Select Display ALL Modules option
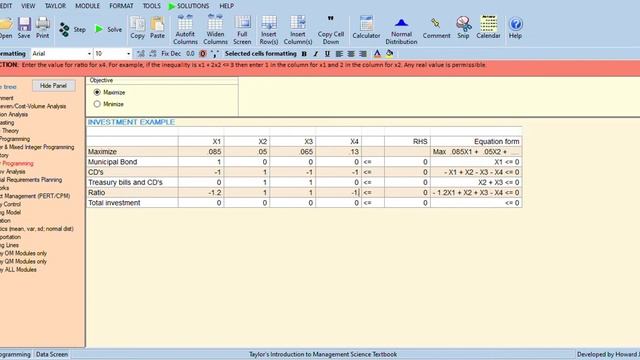Screen dimensions: 640x360 coord(18,269)
